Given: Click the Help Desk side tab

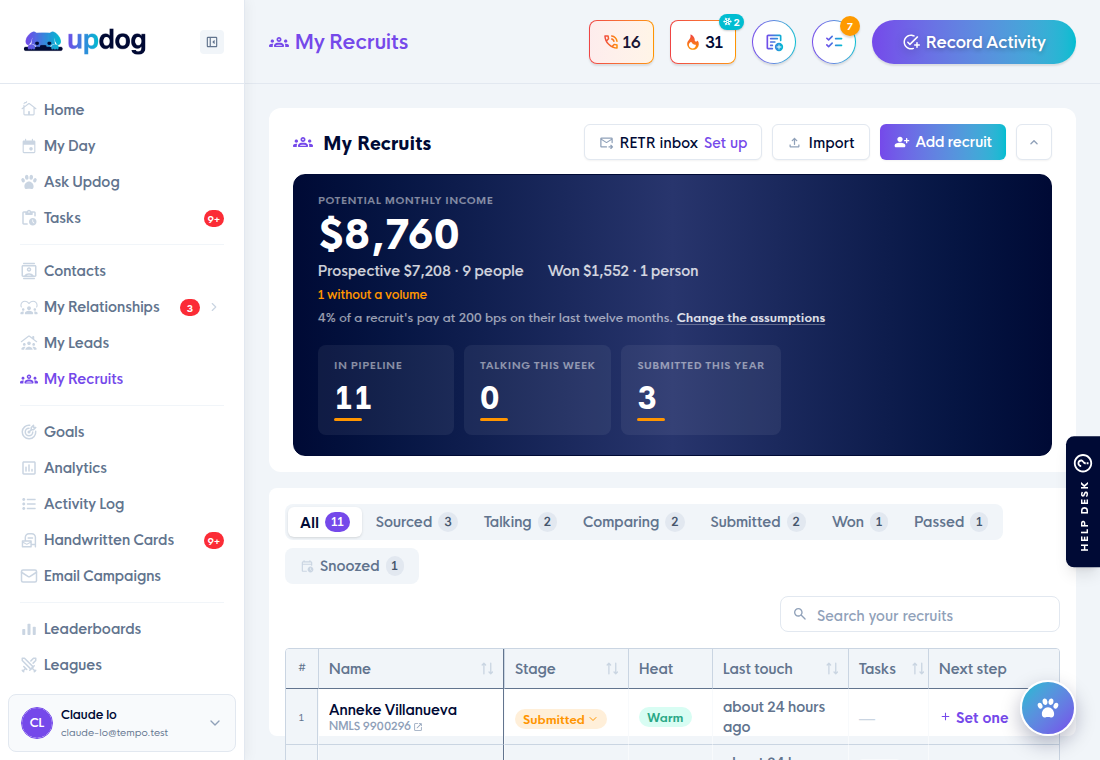Looking at the screenshot, I should [1083, 501].
